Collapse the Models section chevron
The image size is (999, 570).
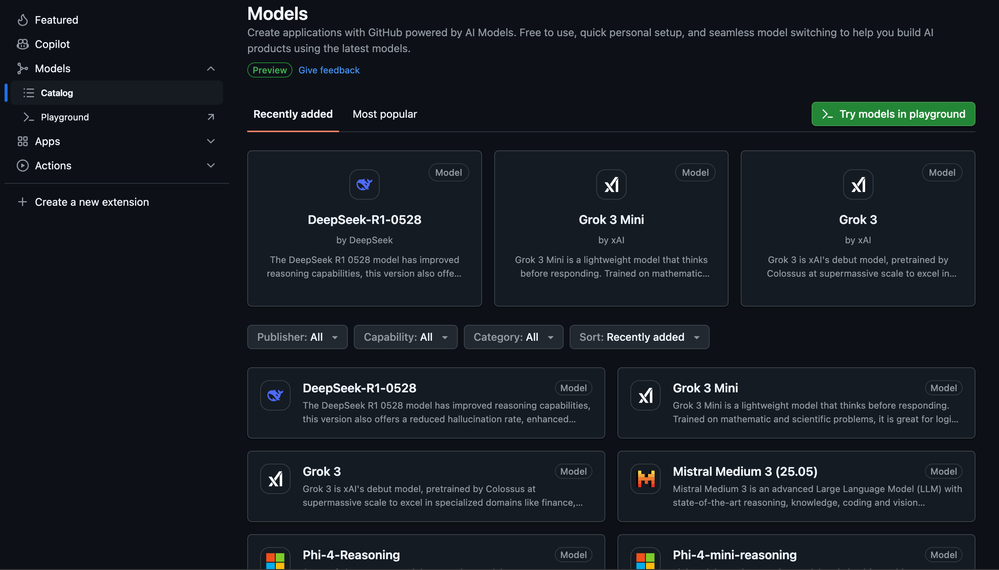[211, 69]
